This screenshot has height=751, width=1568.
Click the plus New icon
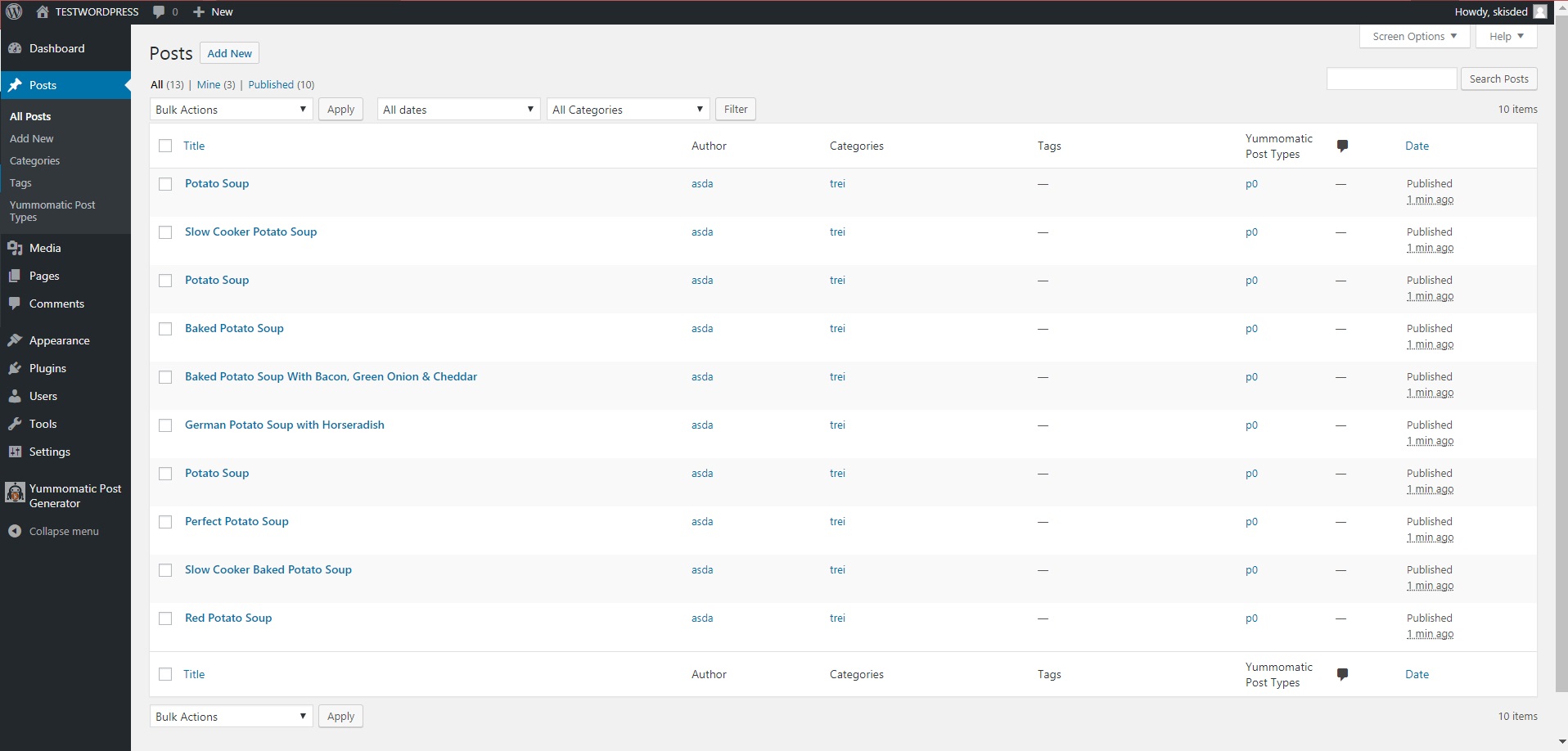pyautogui.click(x=198, y=12)
